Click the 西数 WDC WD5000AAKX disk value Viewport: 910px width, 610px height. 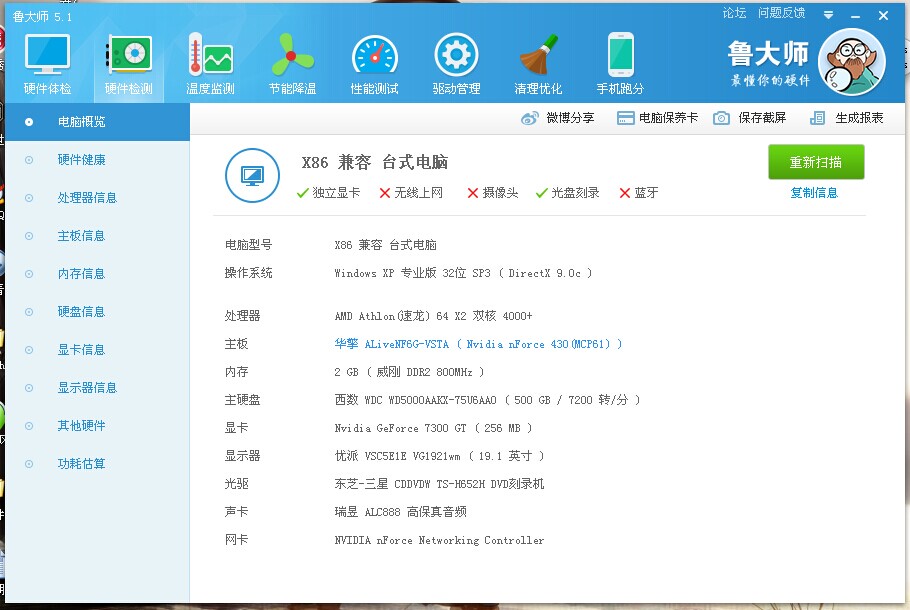[487, 400]
